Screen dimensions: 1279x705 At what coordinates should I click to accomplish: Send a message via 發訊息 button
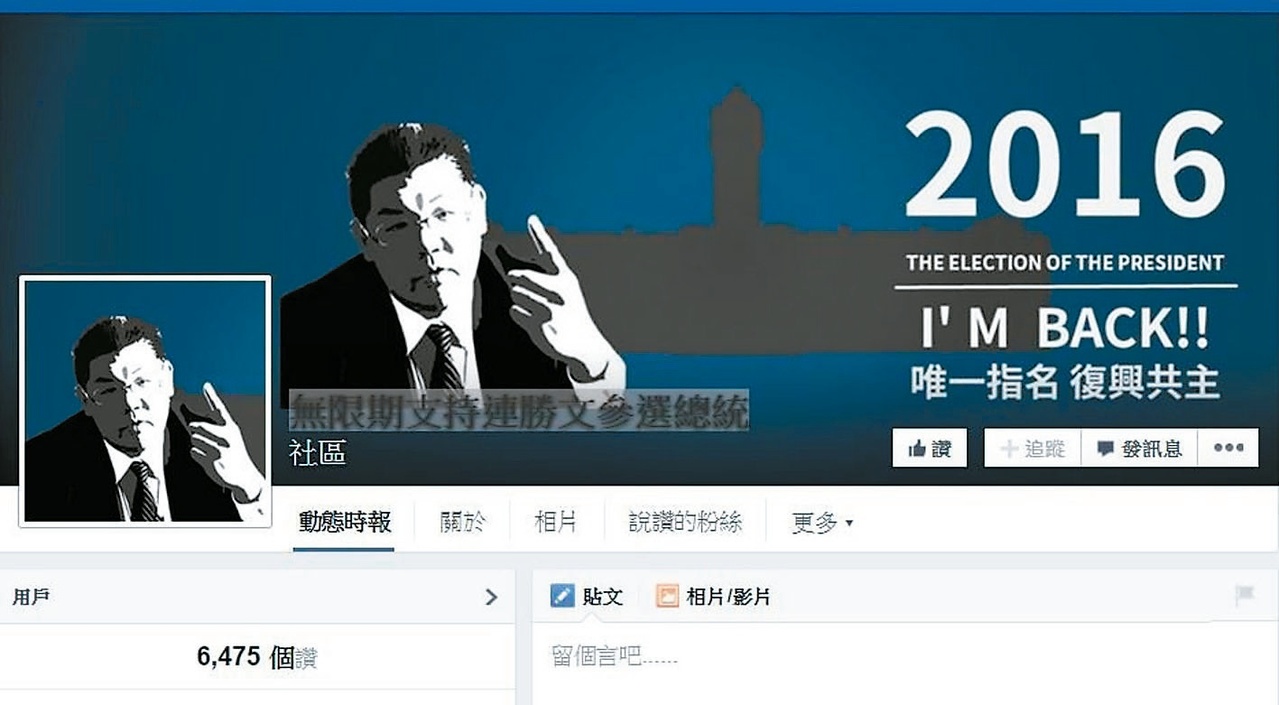[1140, 448]
